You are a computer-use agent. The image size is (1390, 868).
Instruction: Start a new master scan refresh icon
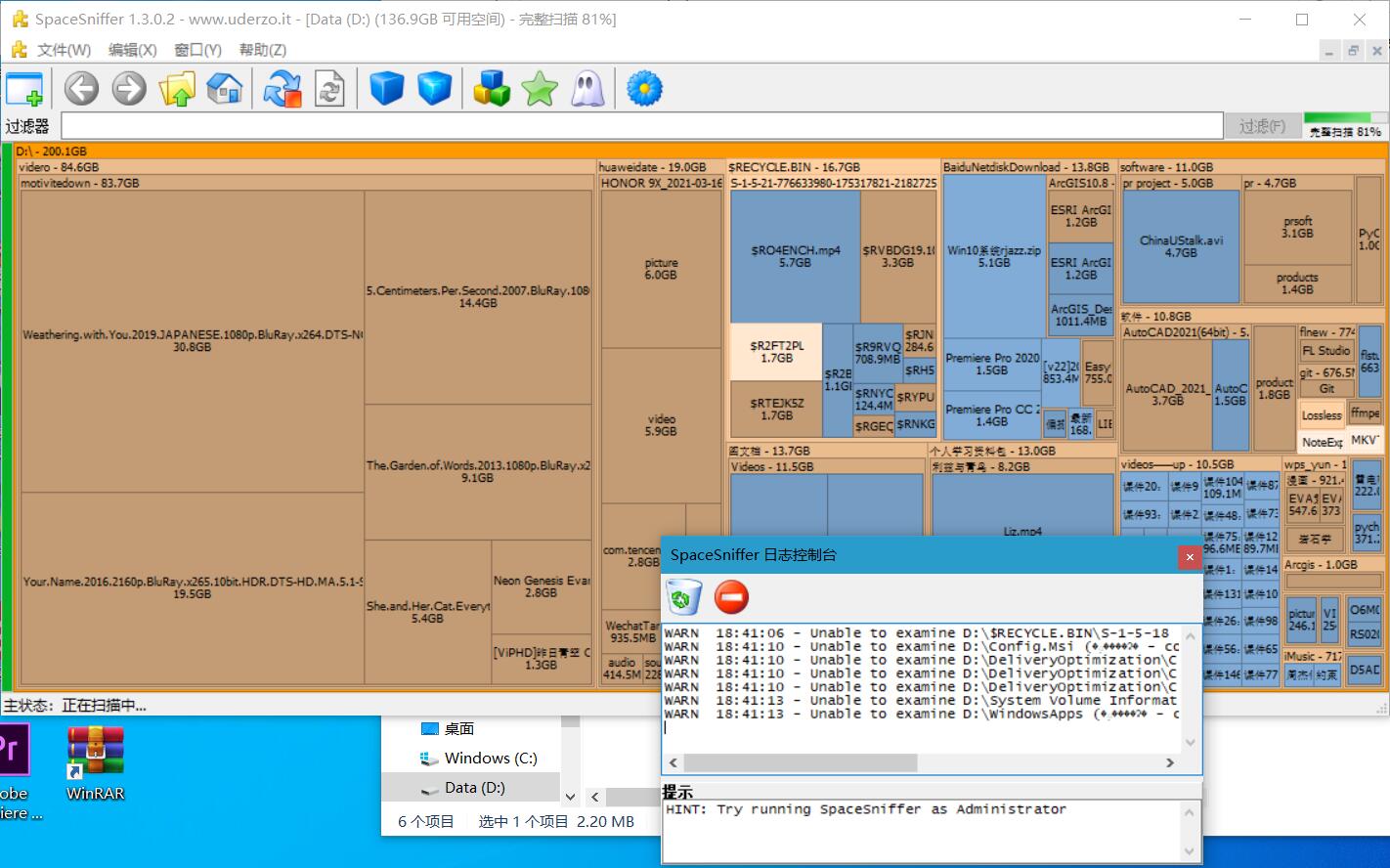pos(282,89)
